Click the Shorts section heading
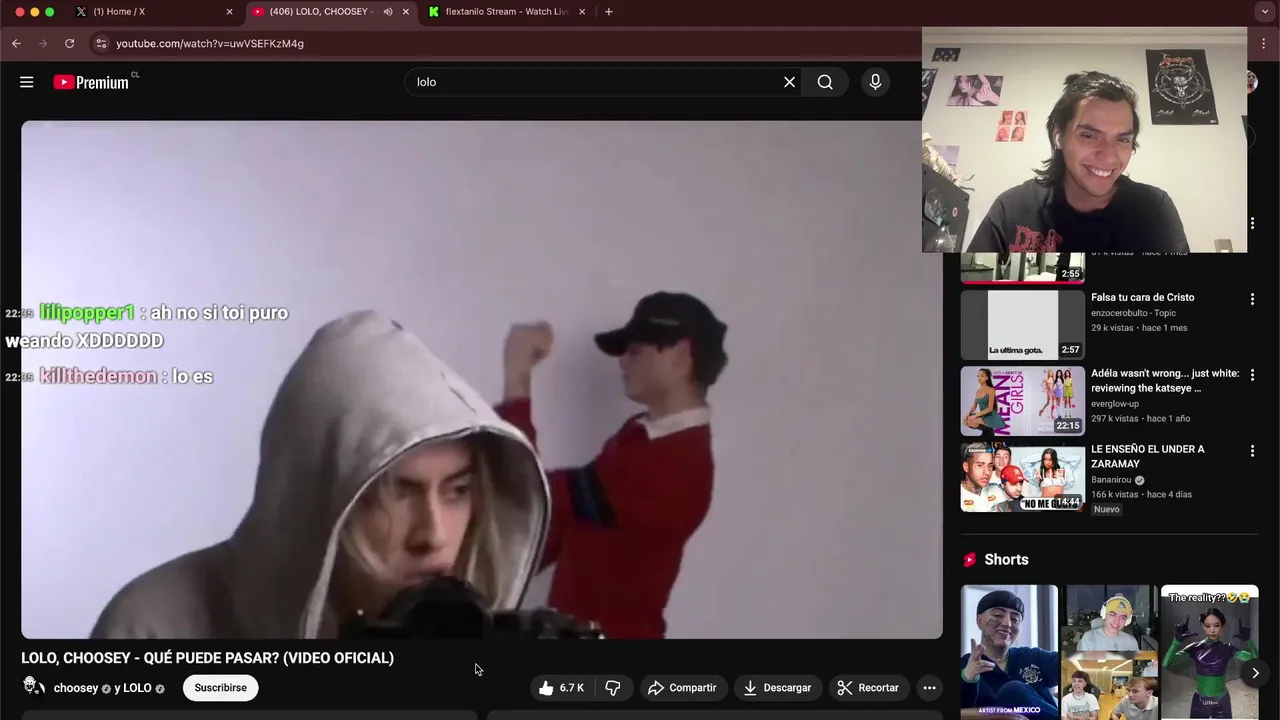1280x720 pixels. pos(1006,560)
